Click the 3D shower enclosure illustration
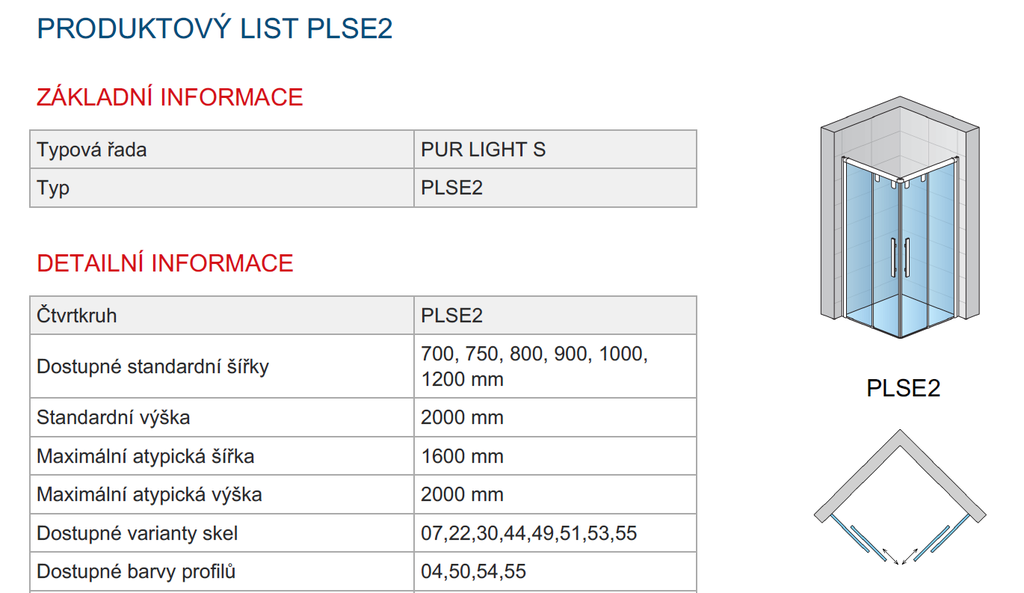Screen dimensions: 1024x593 point(900,217)
